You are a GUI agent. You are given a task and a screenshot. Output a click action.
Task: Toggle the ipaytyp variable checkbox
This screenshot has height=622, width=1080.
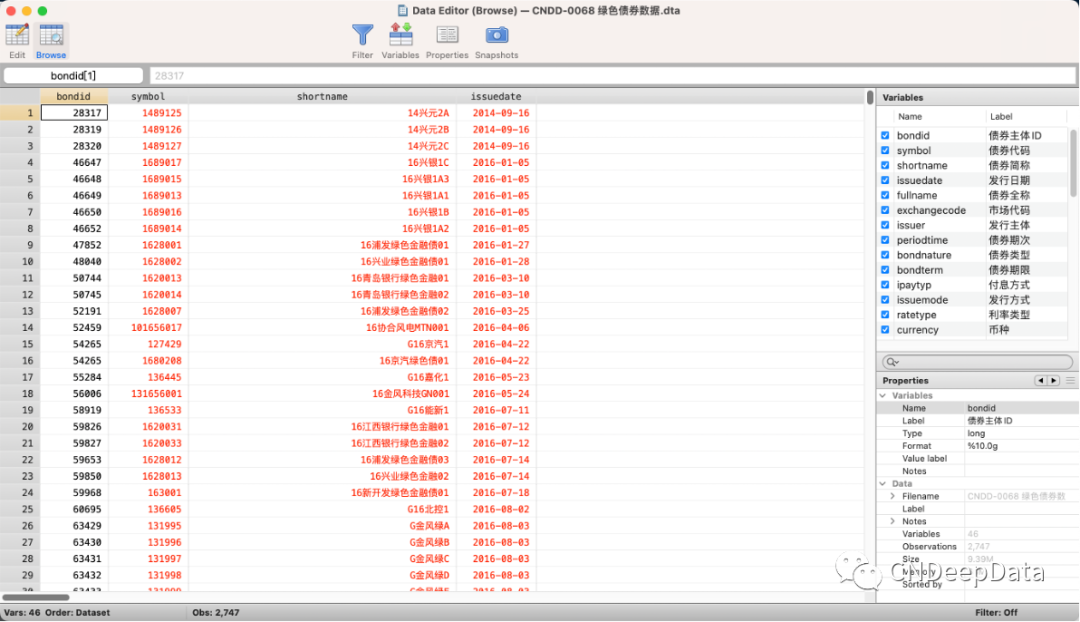[x=885, y=284]
